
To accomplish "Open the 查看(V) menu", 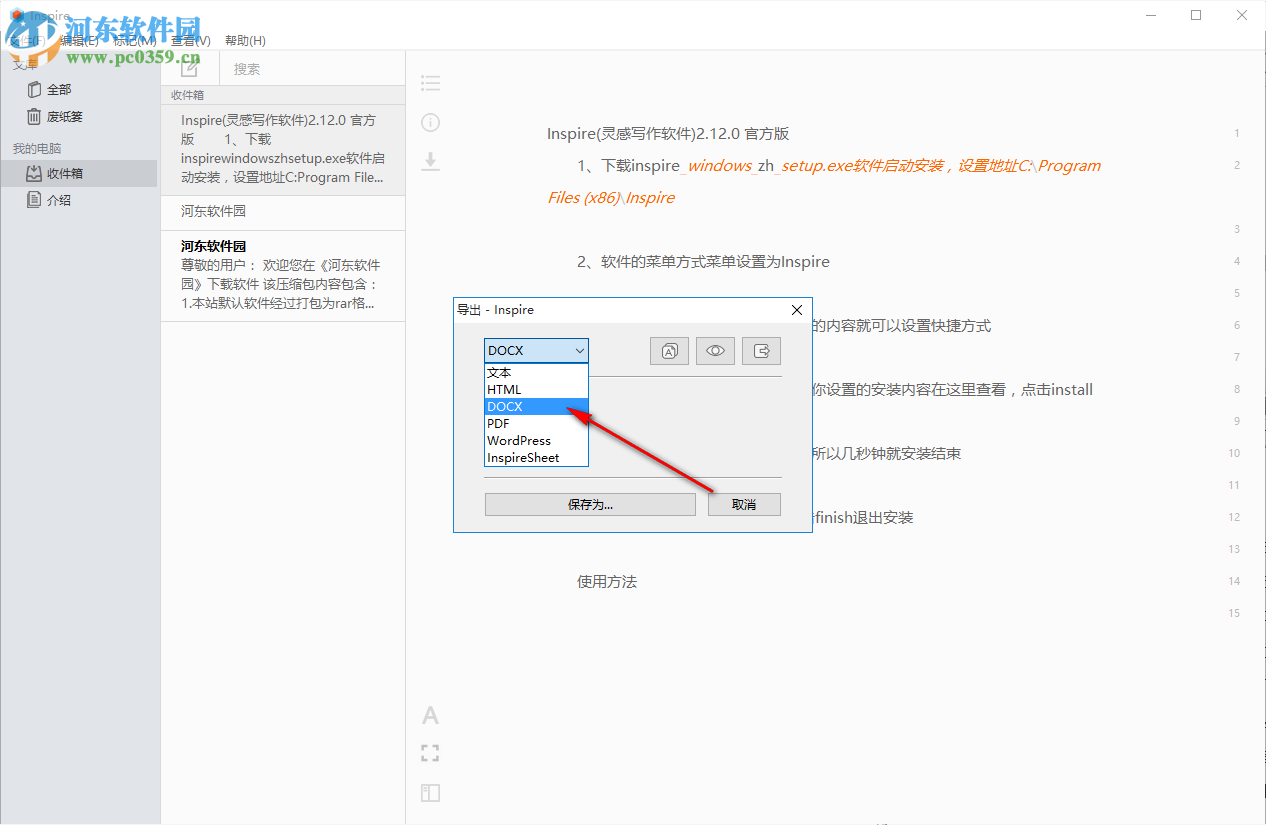I will tap(190, 41).
